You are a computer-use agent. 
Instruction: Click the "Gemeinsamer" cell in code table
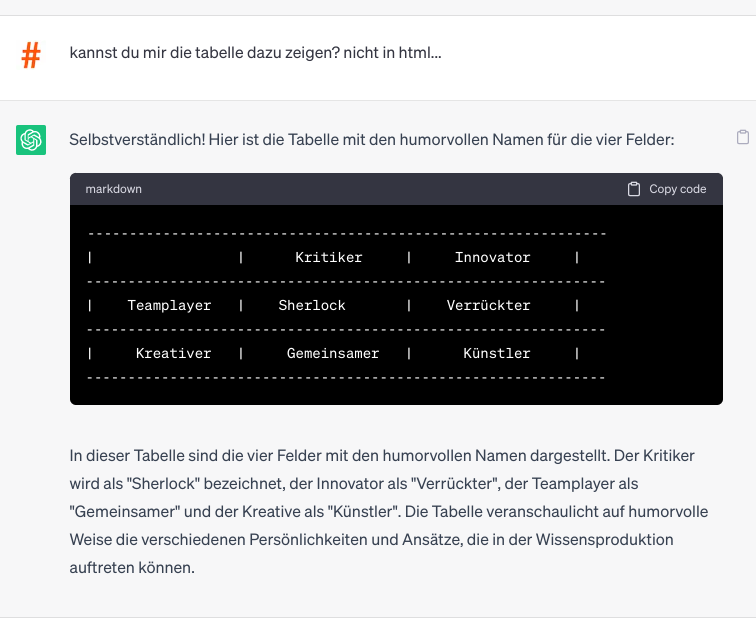tap(333, 353)
